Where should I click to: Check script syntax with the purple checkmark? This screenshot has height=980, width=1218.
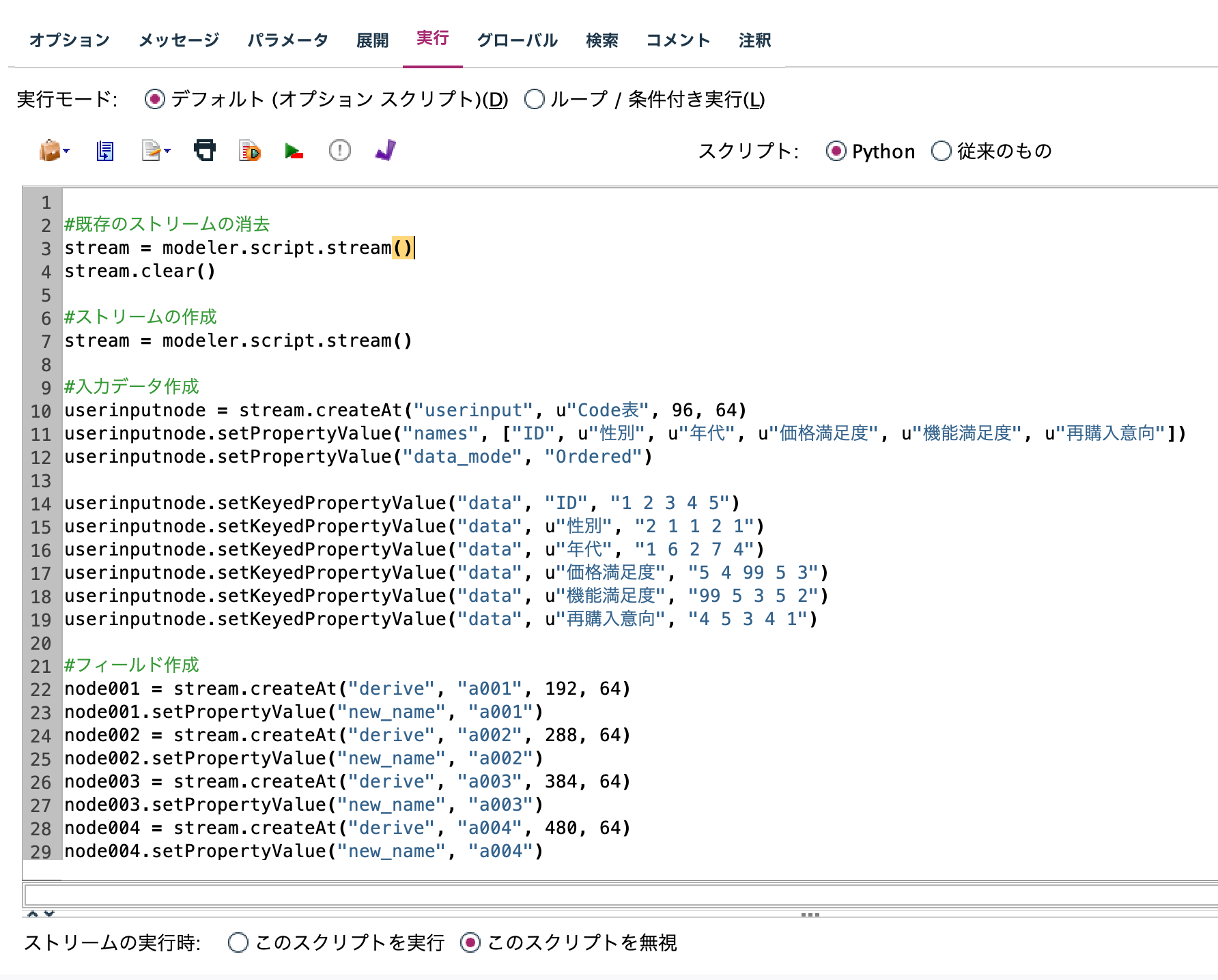384,151
